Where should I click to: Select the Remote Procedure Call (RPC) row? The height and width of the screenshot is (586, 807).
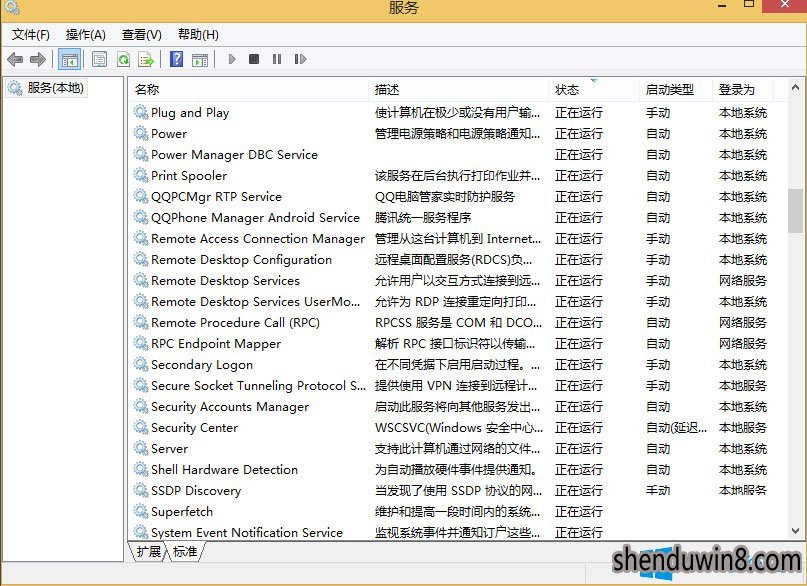[458, 323]
